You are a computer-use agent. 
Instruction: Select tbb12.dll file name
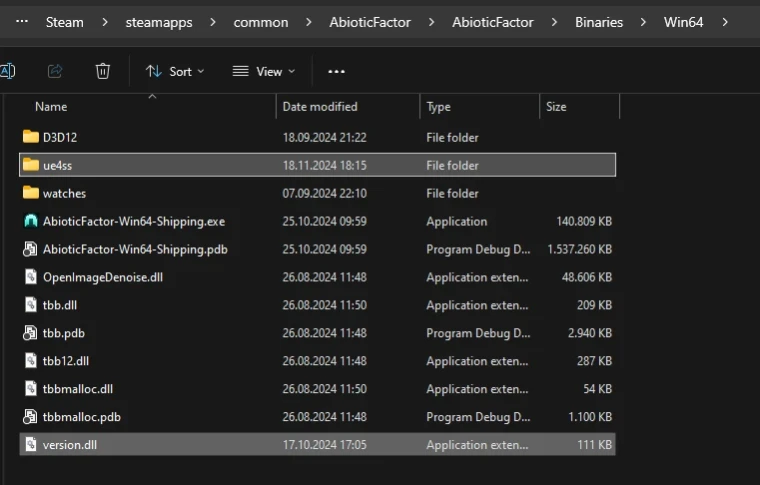65,361
